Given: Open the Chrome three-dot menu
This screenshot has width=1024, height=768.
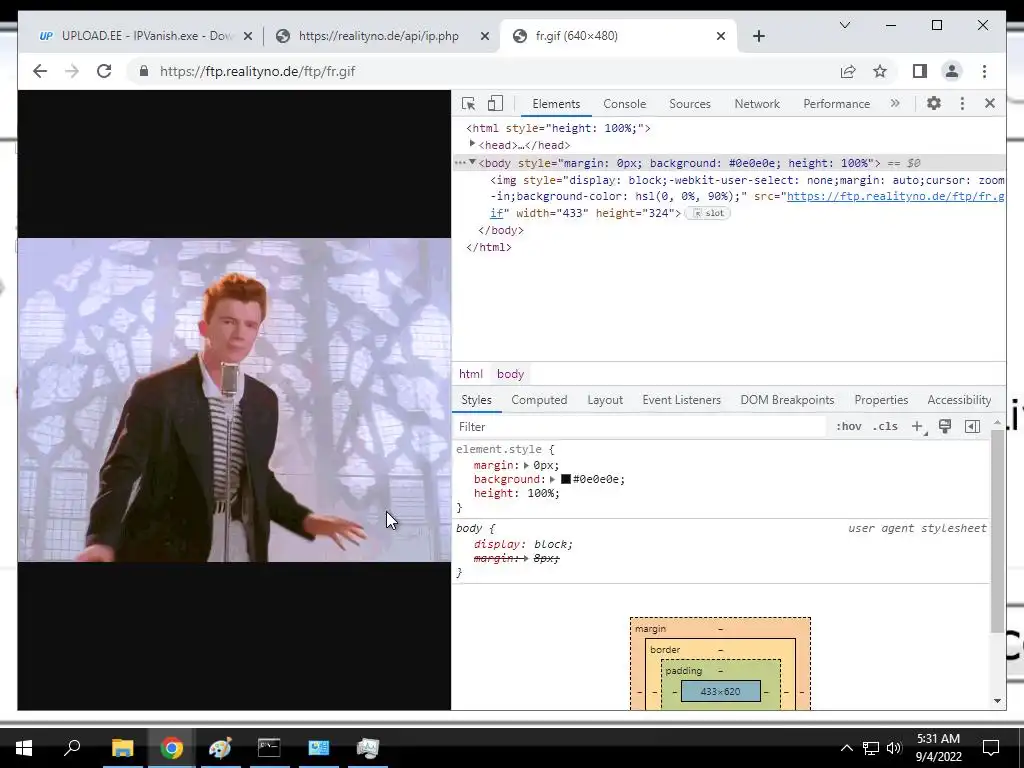Looking at the screenshot, I should point(984,71).
